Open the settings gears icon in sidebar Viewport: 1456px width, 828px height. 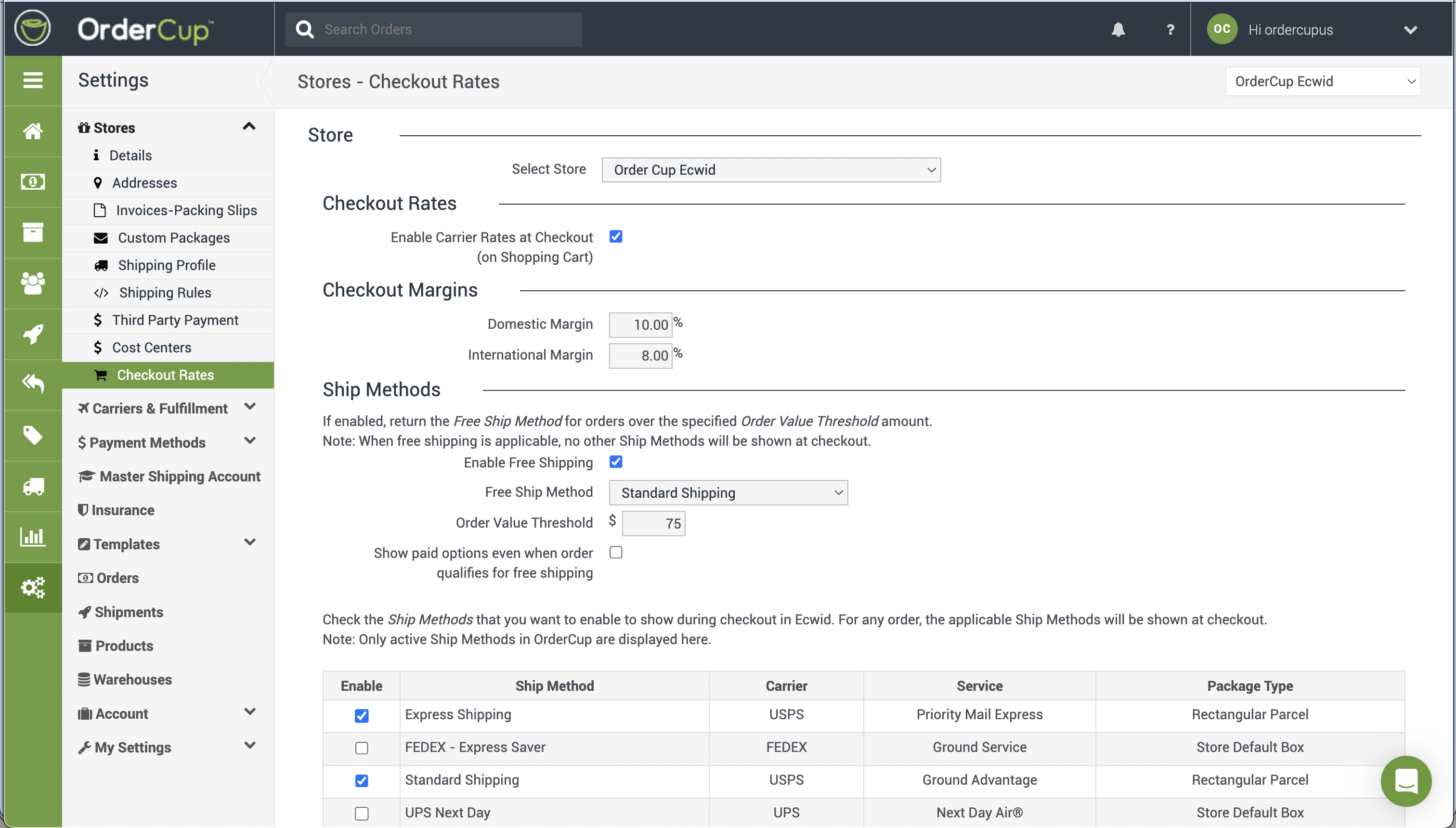click(x=33, y=587)
